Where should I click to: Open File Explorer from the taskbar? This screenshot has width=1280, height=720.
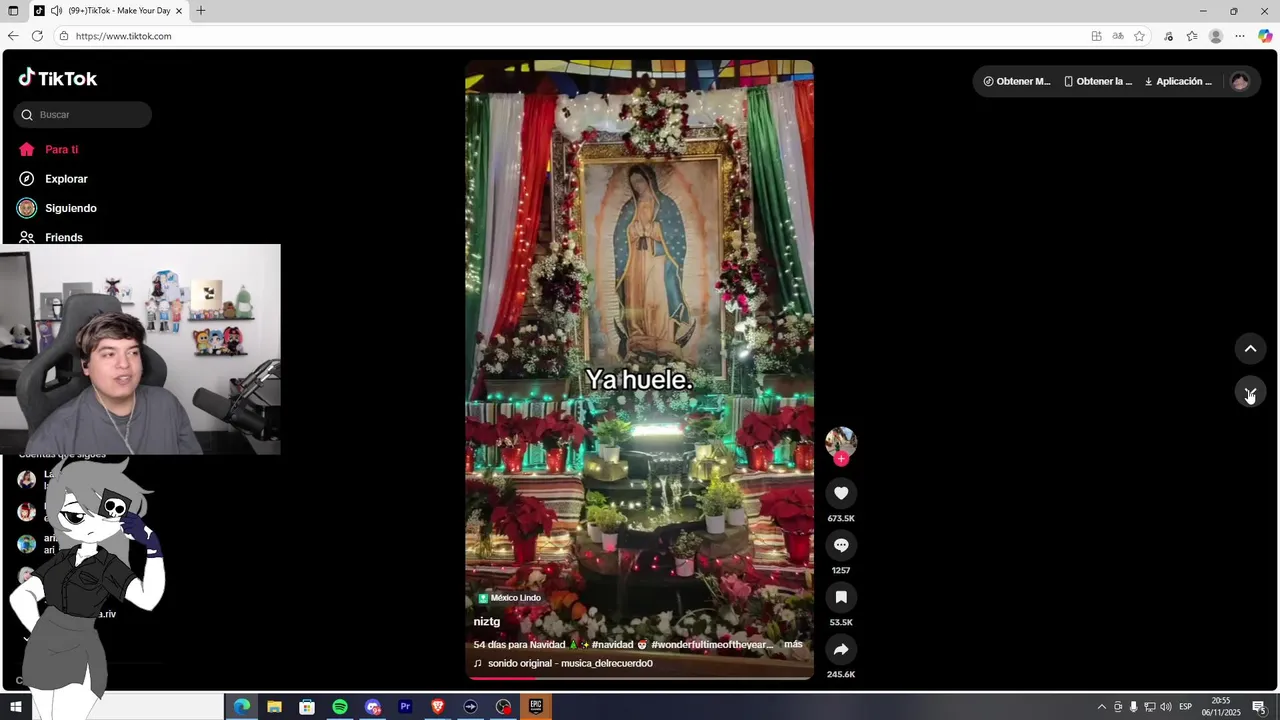click(274, 707)
